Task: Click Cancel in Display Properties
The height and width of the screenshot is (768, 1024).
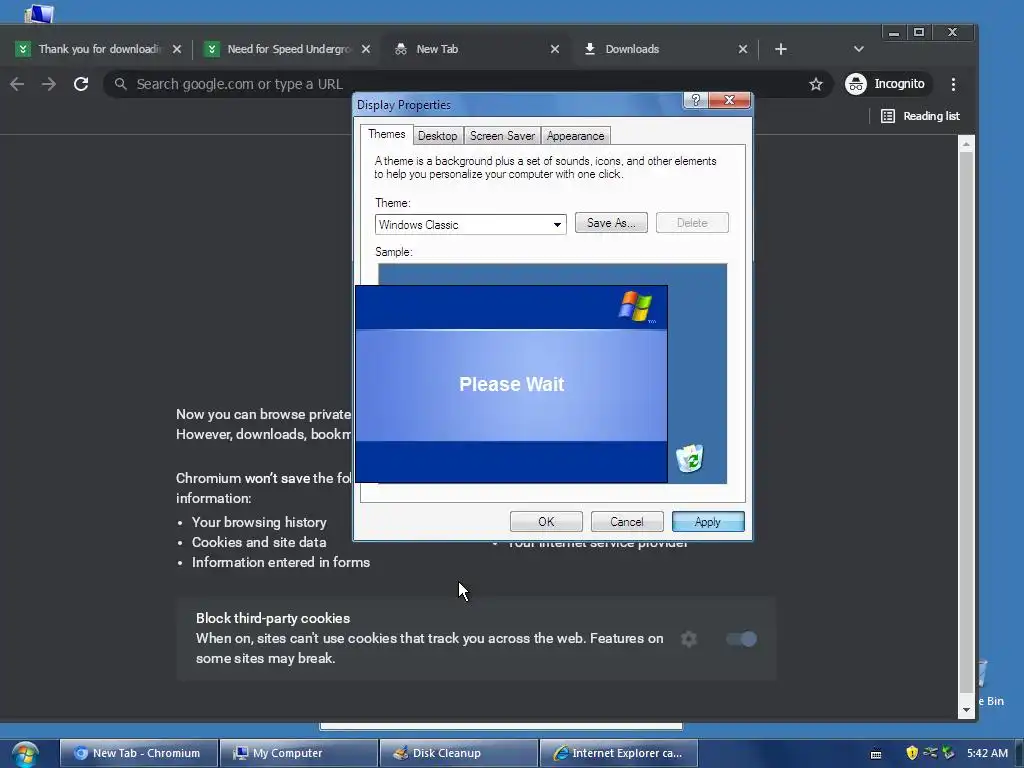Action: pos(627,522)
